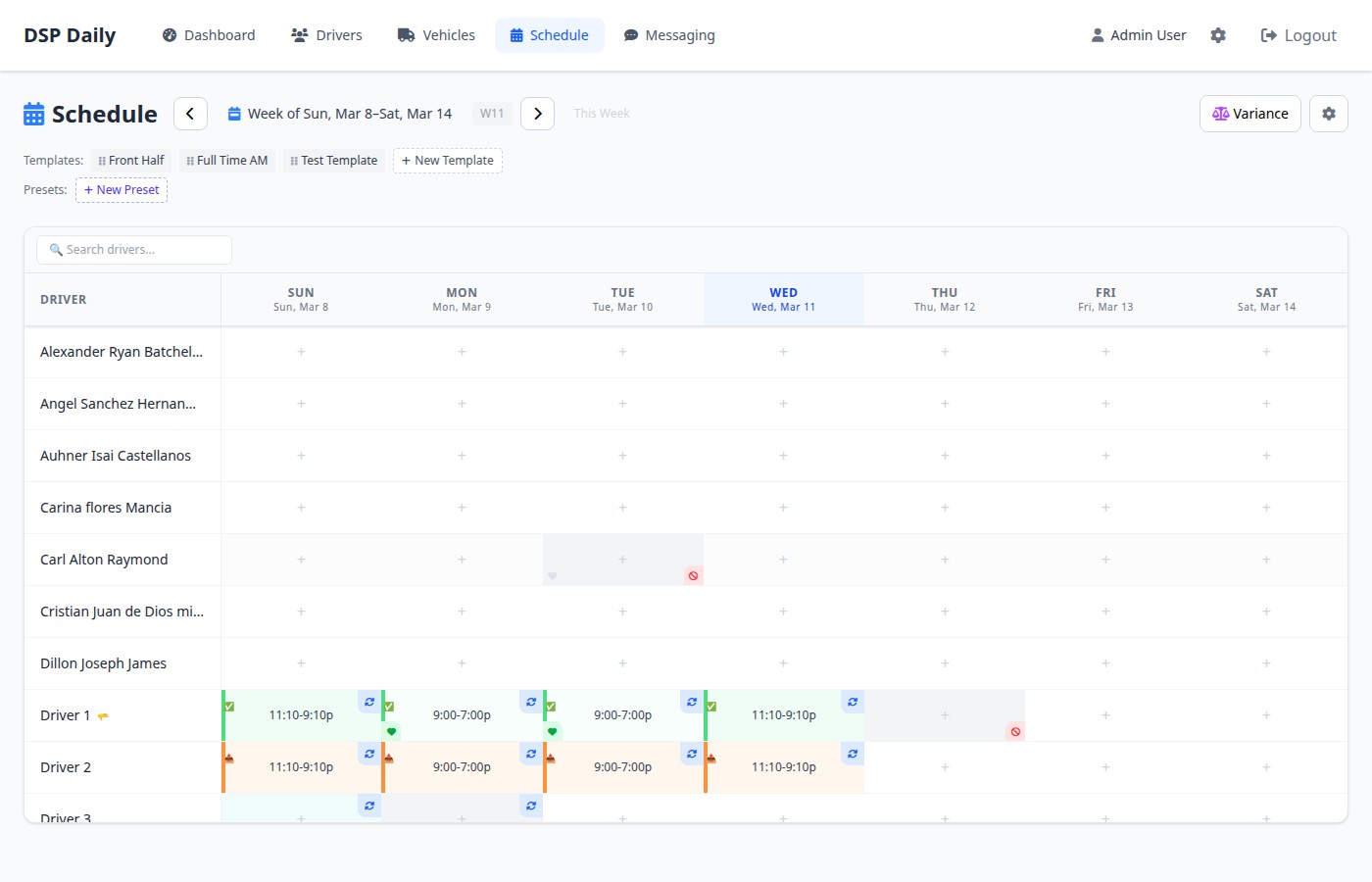Viewport: 1372px width, 882px height.
Task: Open the Drivers tab in the navigation
Action: point(326,35)
